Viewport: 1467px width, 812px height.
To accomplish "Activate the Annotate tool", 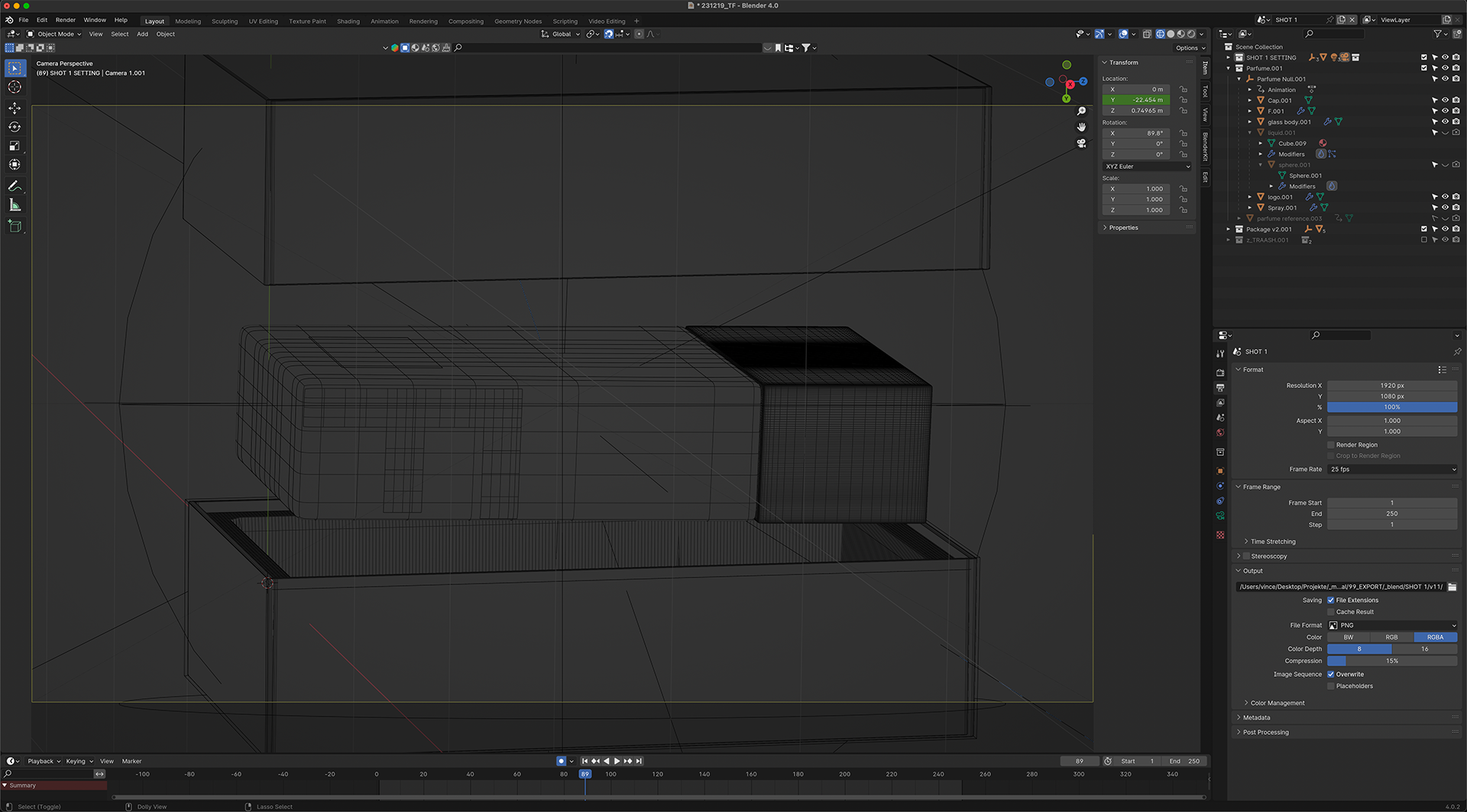I will point(15,186).
